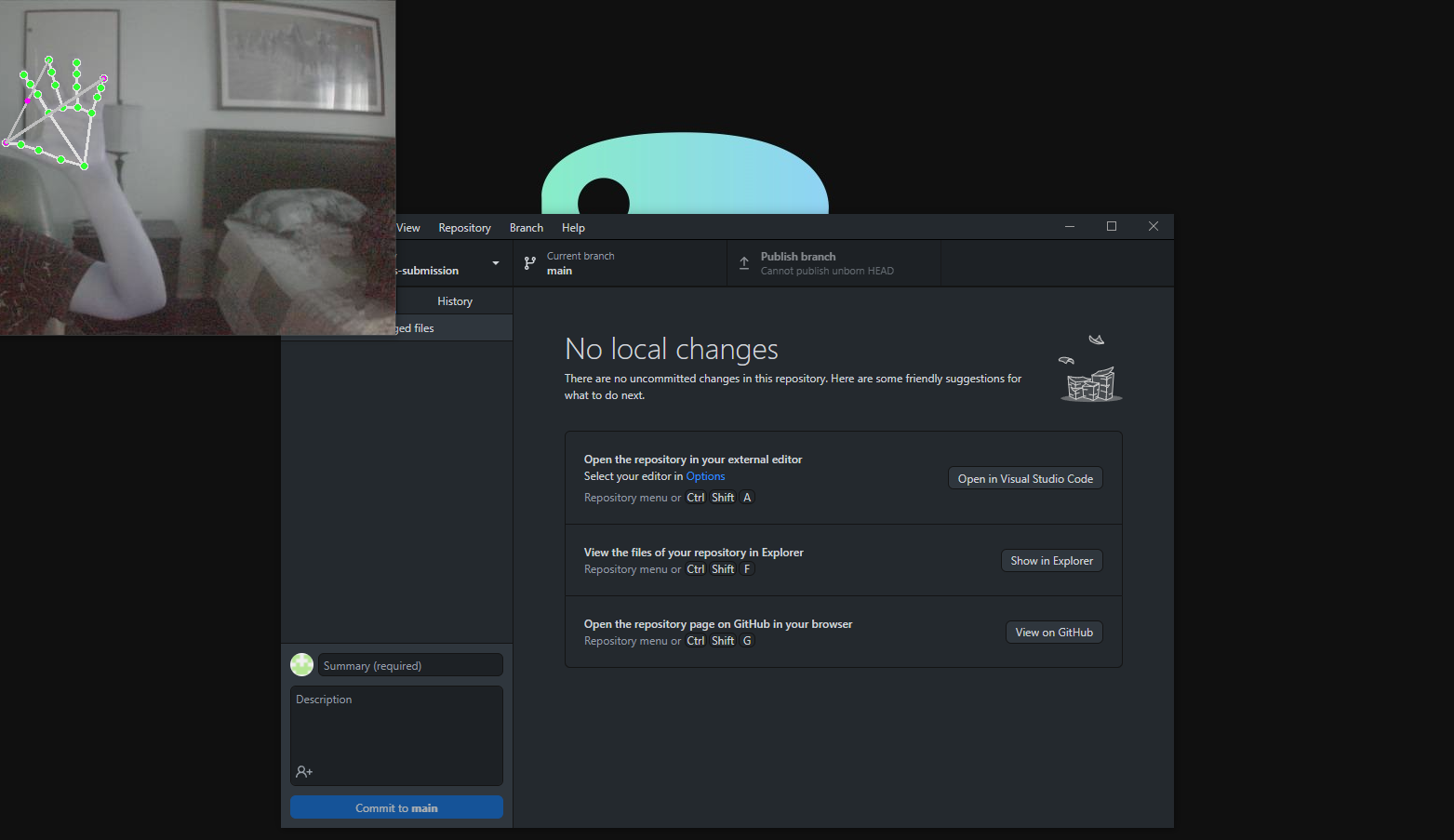Open the Repository menu
Screen dimensions: 1454x840
pyautogui.click(x=464, y=228)
